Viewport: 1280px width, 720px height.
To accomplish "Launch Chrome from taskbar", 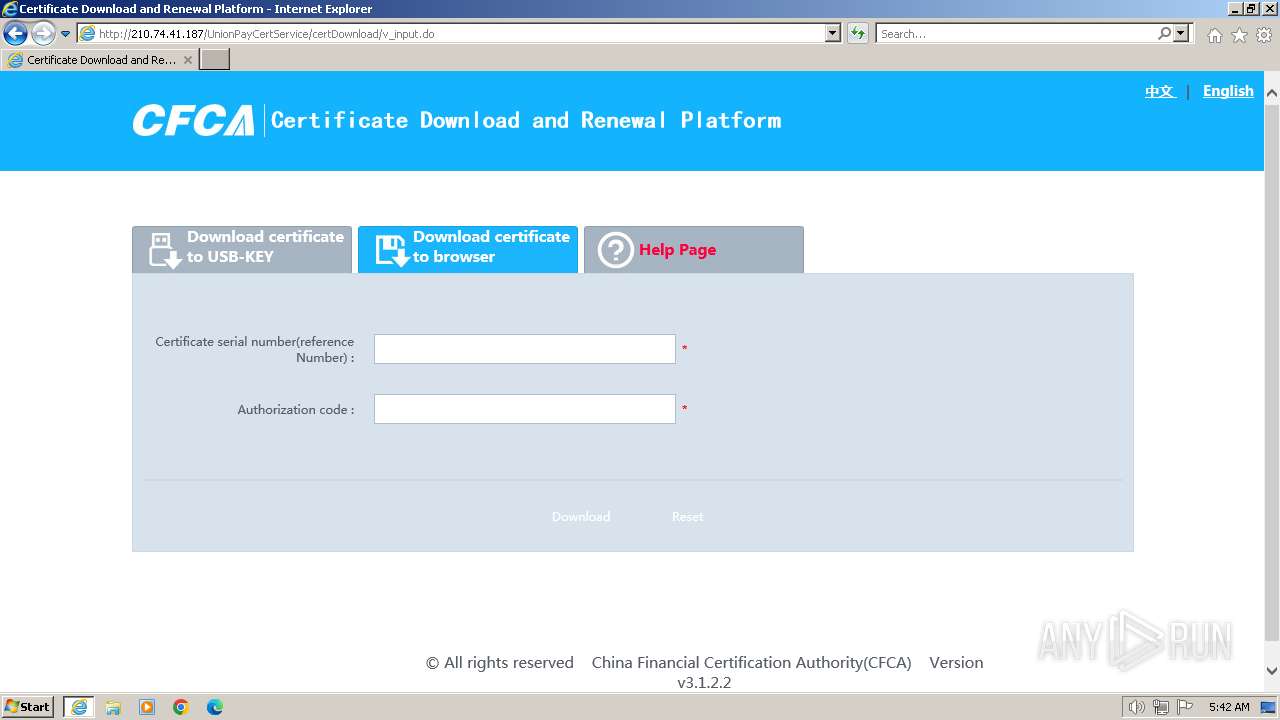I will (181, 707).
